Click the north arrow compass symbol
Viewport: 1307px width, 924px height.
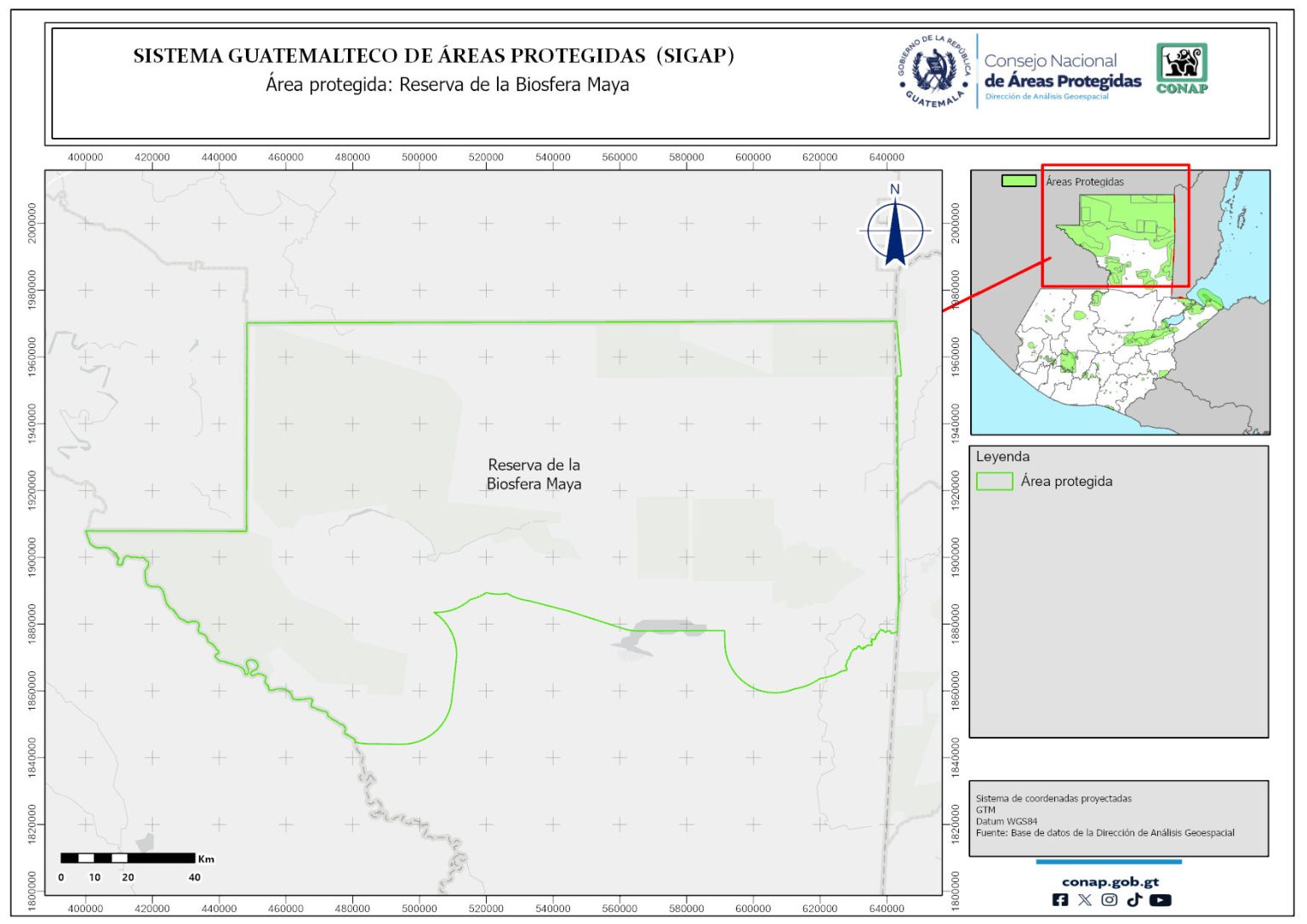click(894, 230)
